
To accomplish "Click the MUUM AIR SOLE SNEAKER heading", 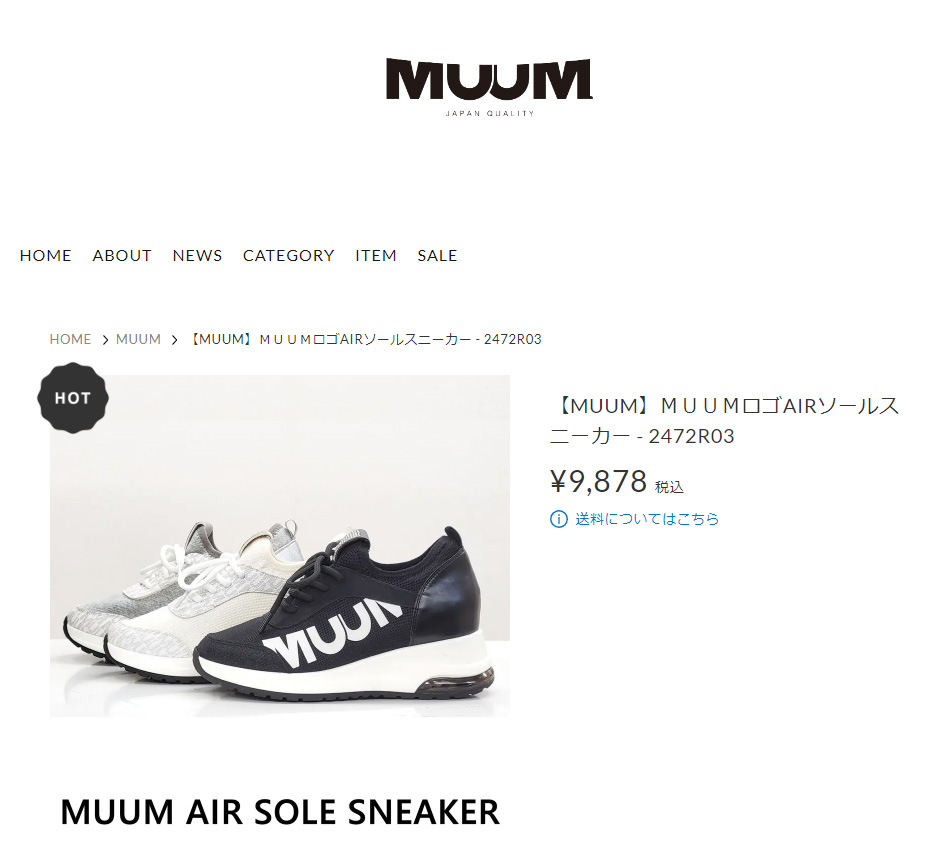I will (x=281, y=812).
